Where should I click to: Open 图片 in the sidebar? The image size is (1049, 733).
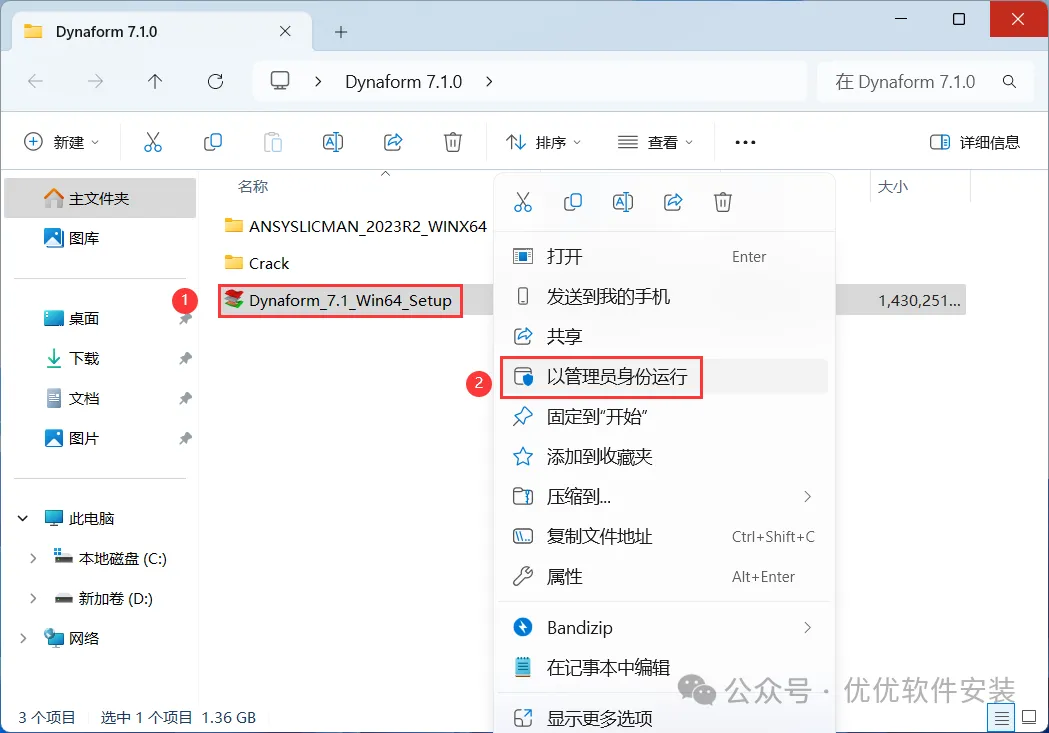(x=100, y=439)
